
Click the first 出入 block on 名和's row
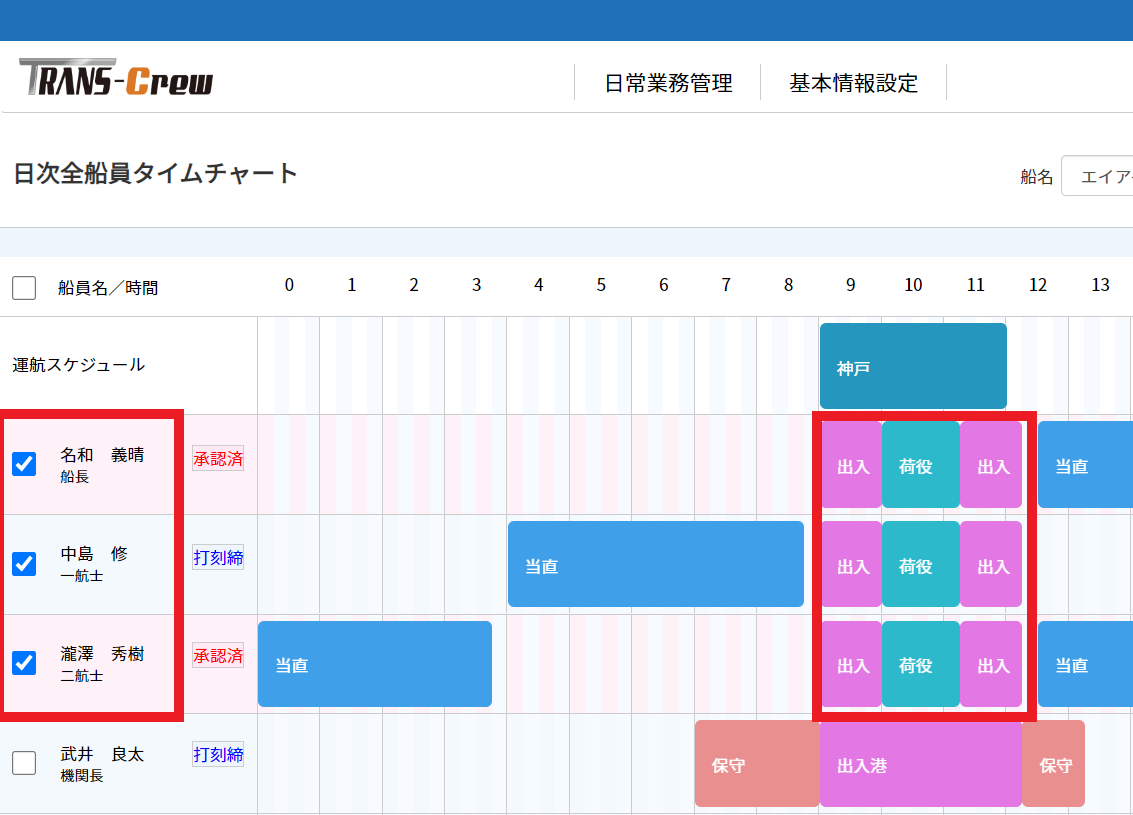coord(851,464)
